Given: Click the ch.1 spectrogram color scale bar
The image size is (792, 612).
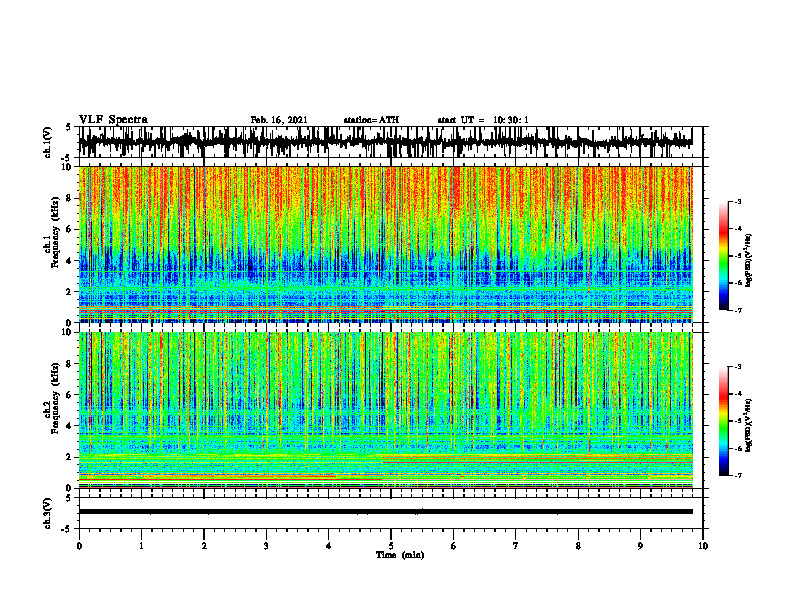Looking at the screenshot, I should (723, 256).
